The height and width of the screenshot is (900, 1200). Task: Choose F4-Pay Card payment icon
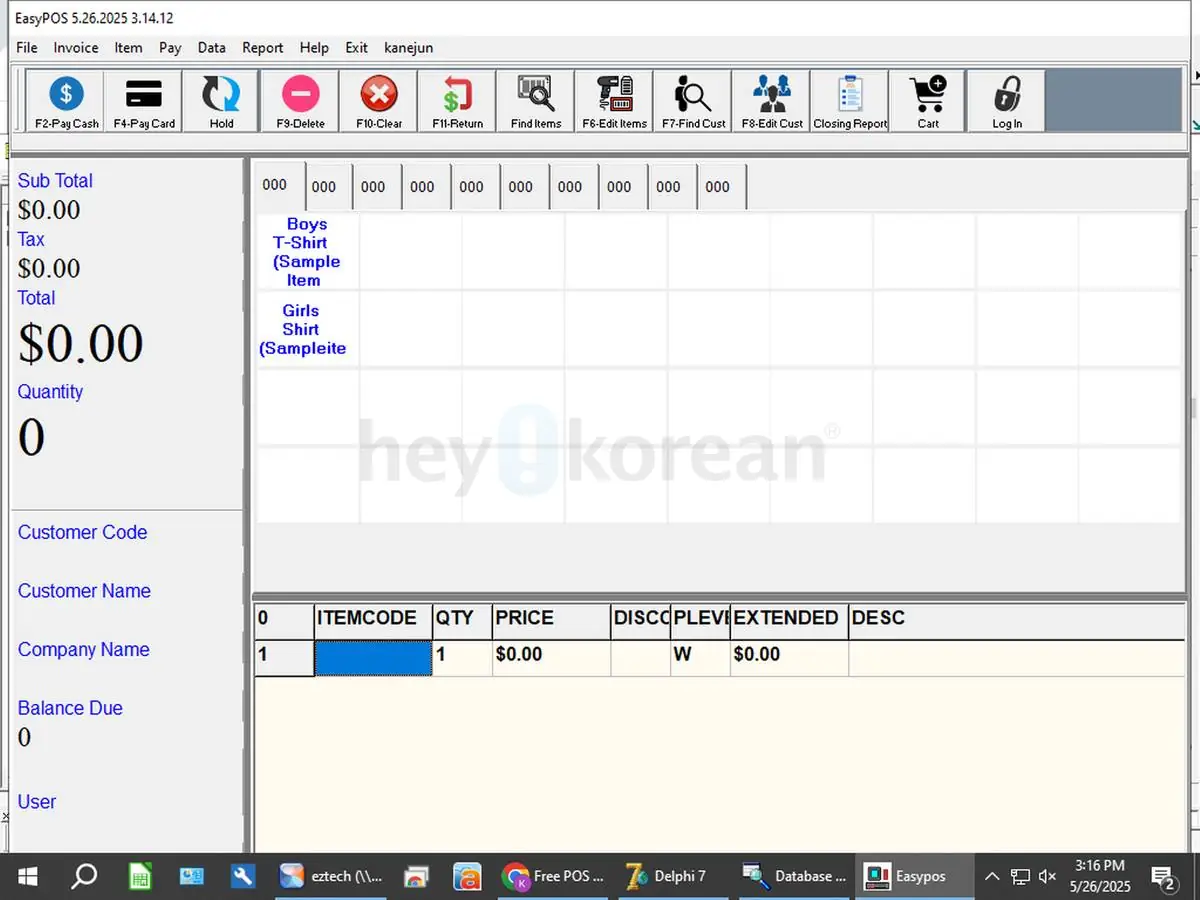144,101
